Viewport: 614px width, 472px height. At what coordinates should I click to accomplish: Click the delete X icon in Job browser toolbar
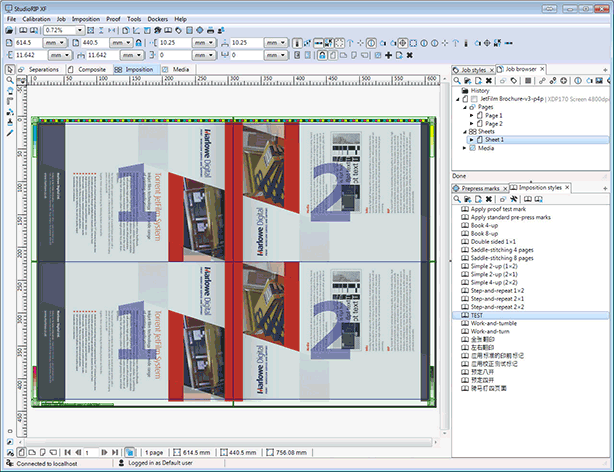(489, 81)
